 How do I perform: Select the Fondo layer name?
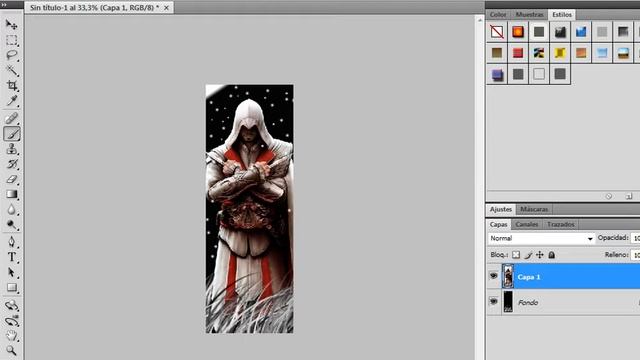click(528, 302)
